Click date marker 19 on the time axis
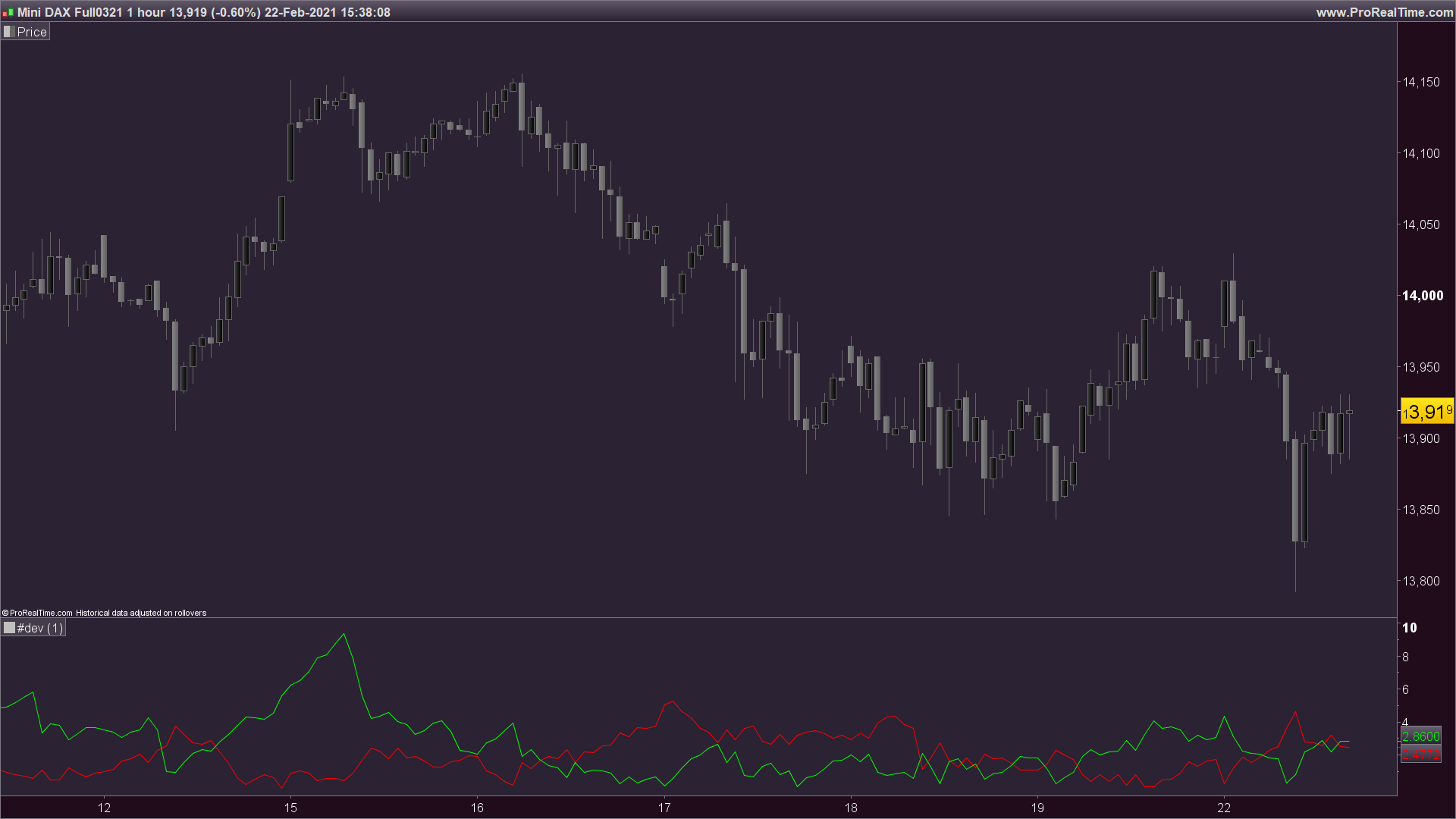 point(1037,808)
